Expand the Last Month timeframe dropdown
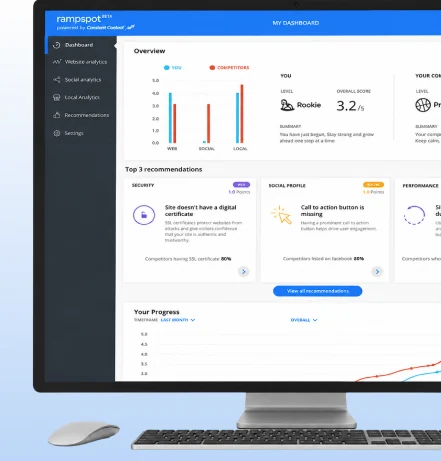This screenshot has height=461, width=441. [x=178, y=320]
